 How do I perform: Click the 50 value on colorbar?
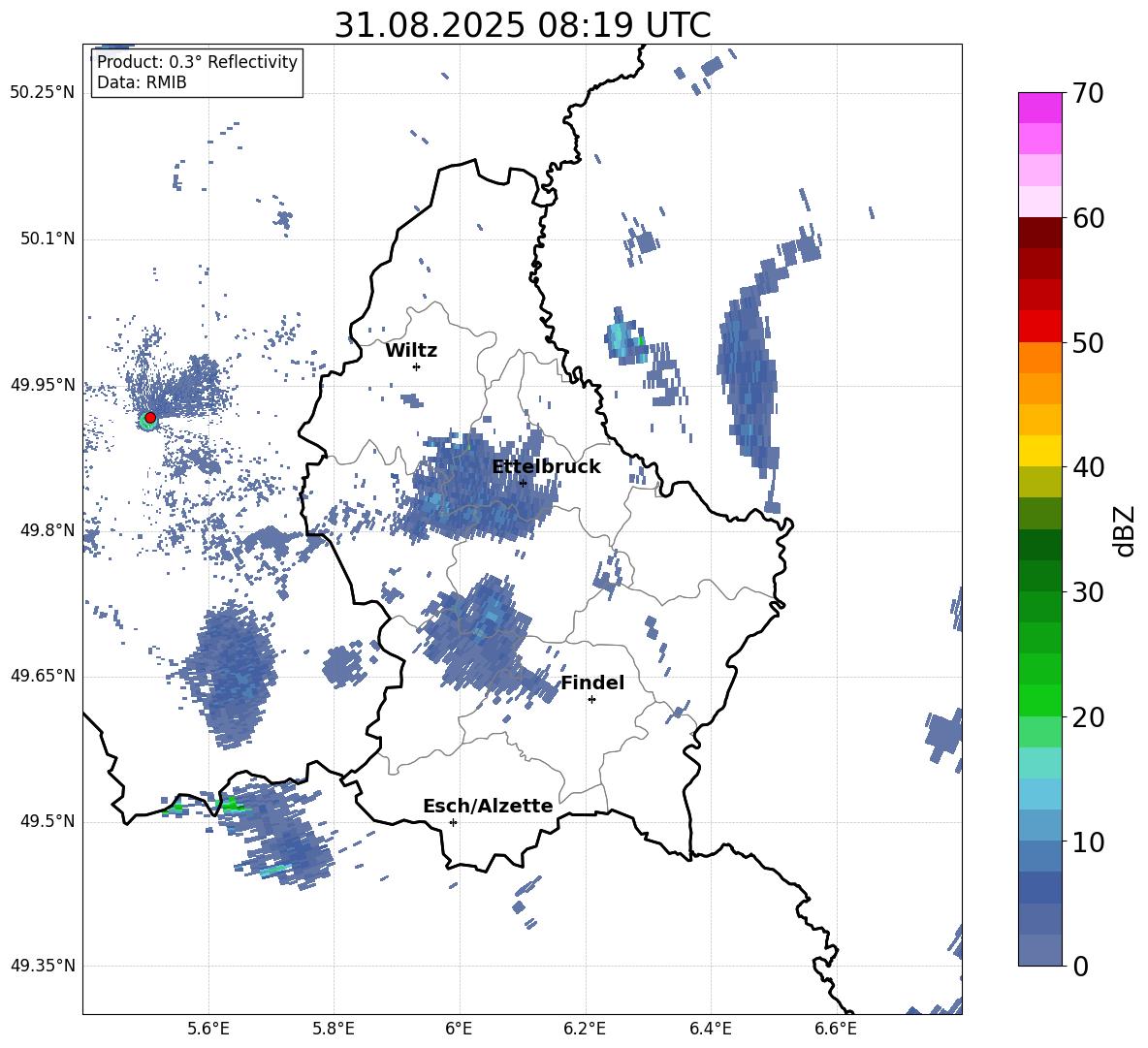pos(1087,342)
